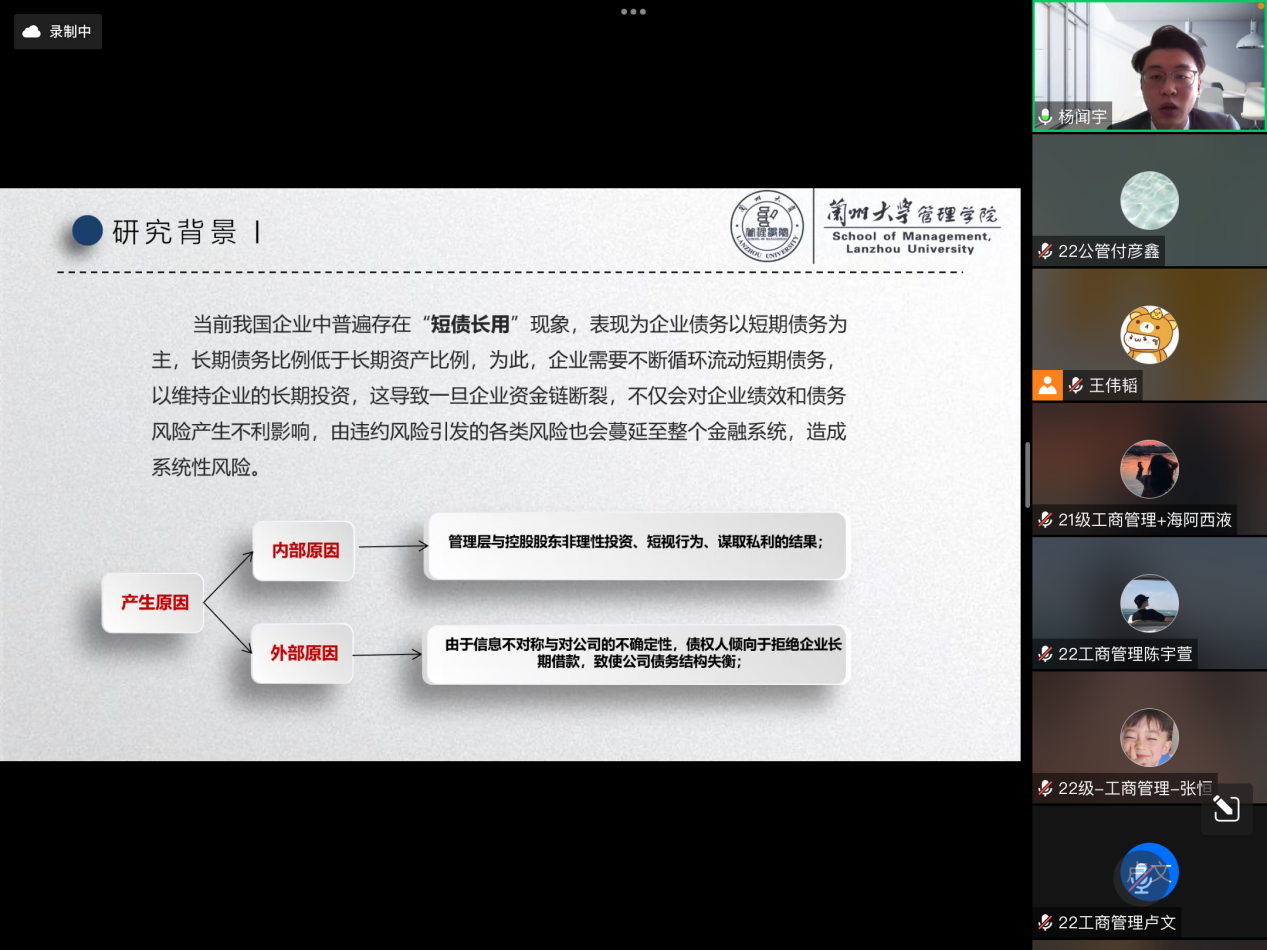
Task: Click muted mic icon beside 22工商管理陈宇萱
Action: tap(1046, 654)
